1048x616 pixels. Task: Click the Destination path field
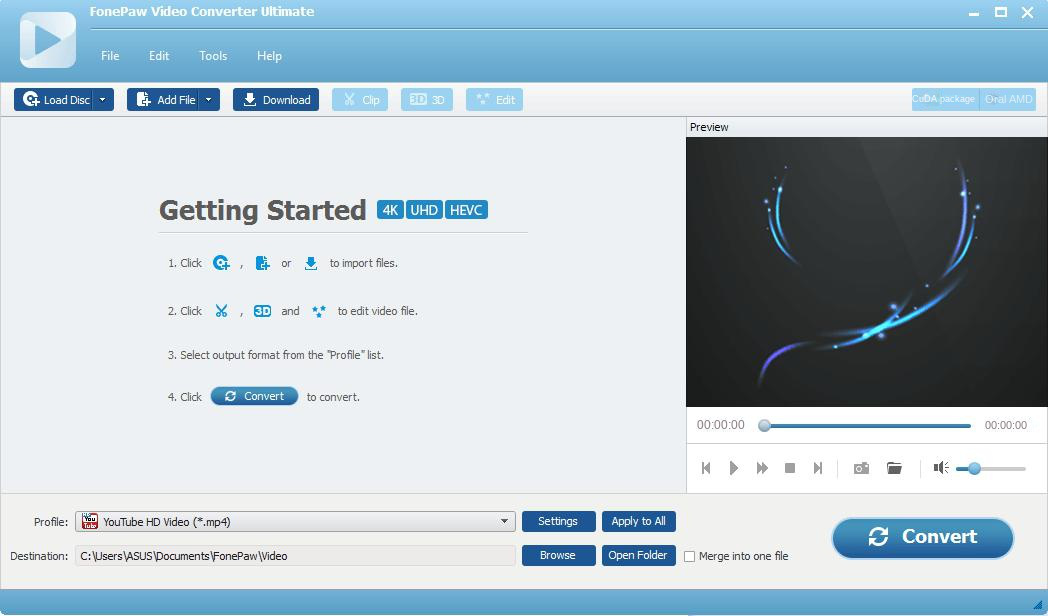click(x=295, y=556)
